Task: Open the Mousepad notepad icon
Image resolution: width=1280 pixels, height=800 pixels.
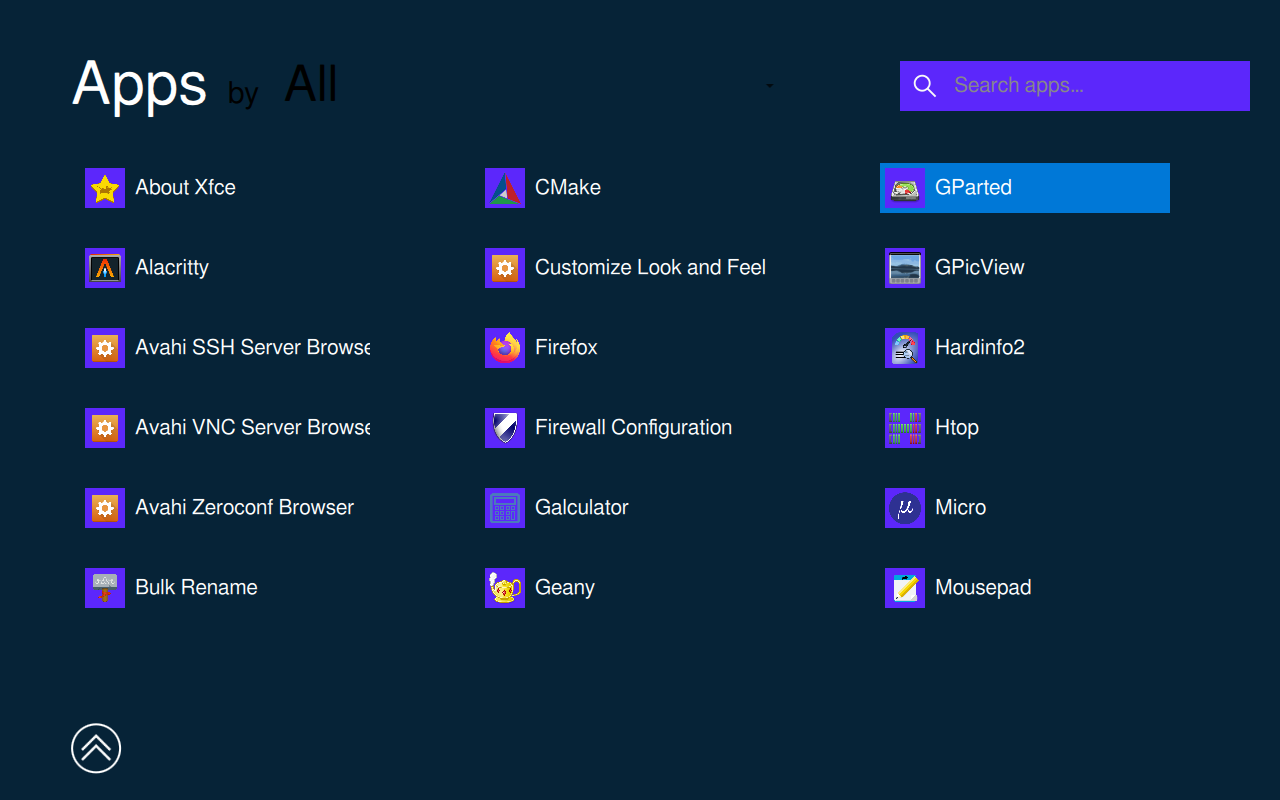Action: (905, 588)
